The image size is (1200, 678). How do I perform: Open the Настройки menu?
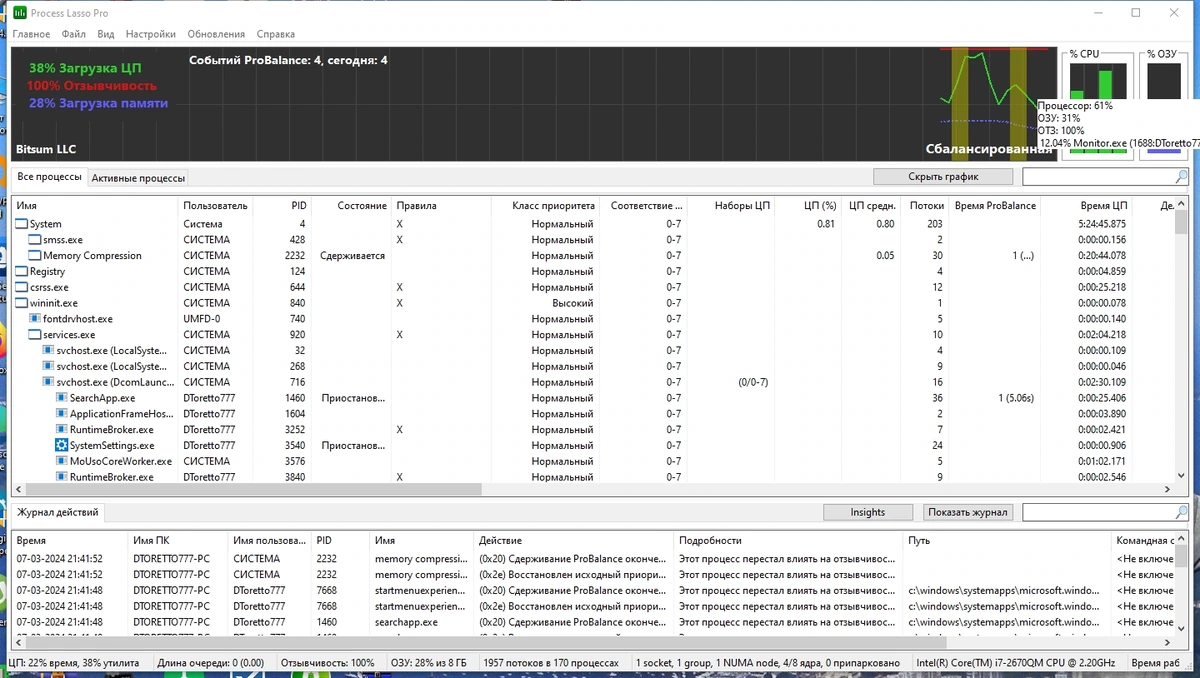point(151,34)
